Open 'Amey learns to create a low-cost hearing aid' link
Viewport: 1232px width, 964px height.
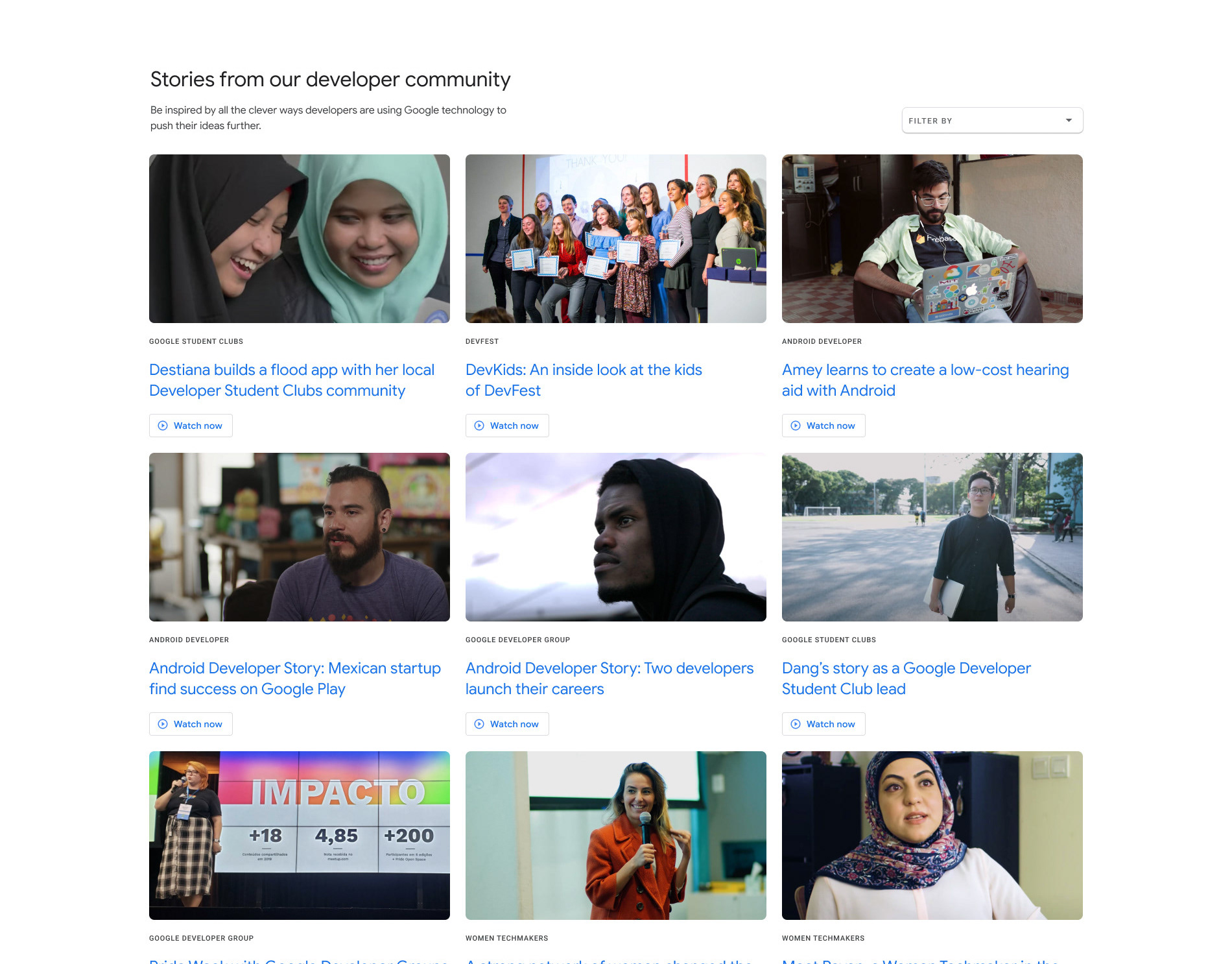(925, 380)
